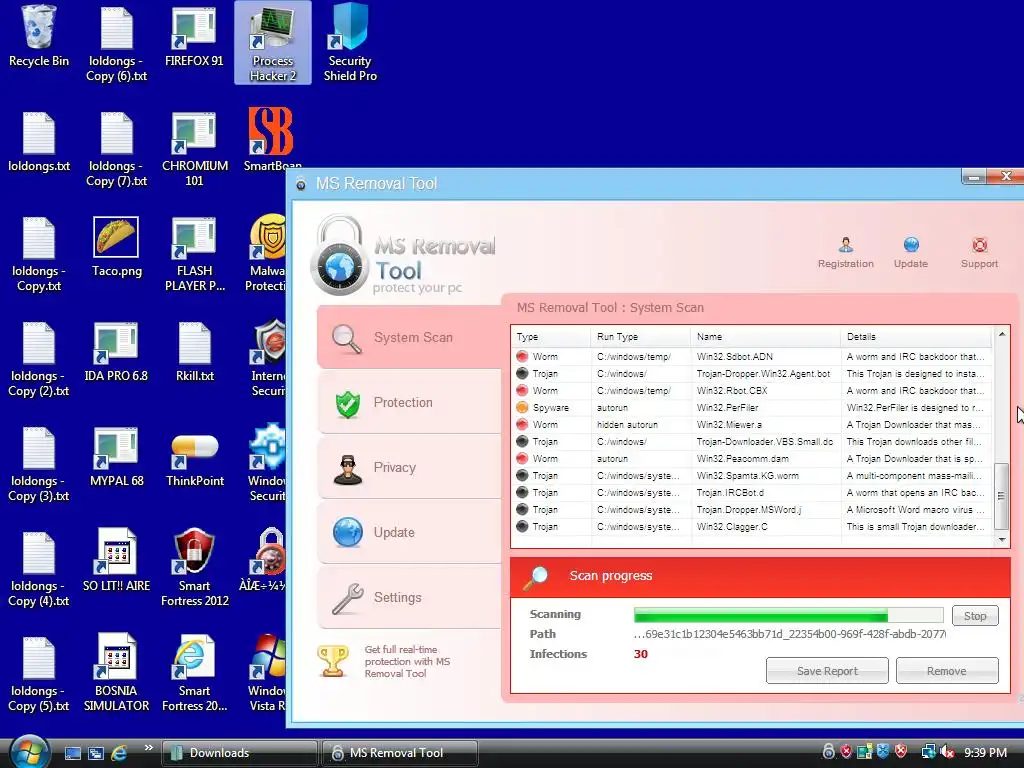Open the MYPAL 68 desktop shortcut
1024x768 pixels.
(116, 456)
